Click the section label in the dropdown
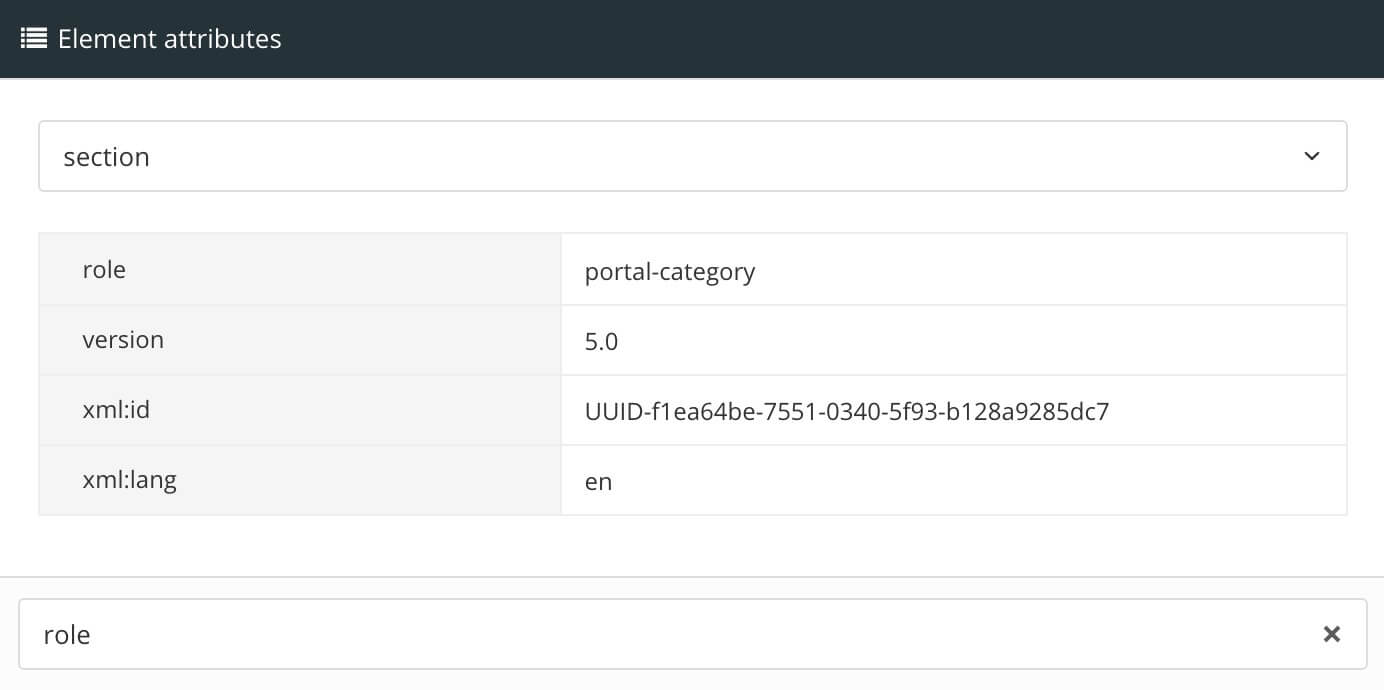This screenshot has width=1384, height=690. 106,156
